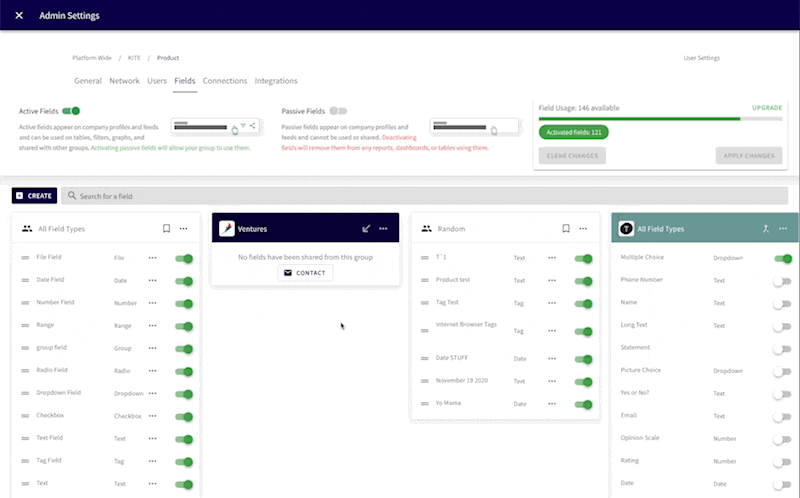800x498 pixels.
Task: Click the drag handle beside File Field
Action: pyautogui.click(x=25, y=258)
